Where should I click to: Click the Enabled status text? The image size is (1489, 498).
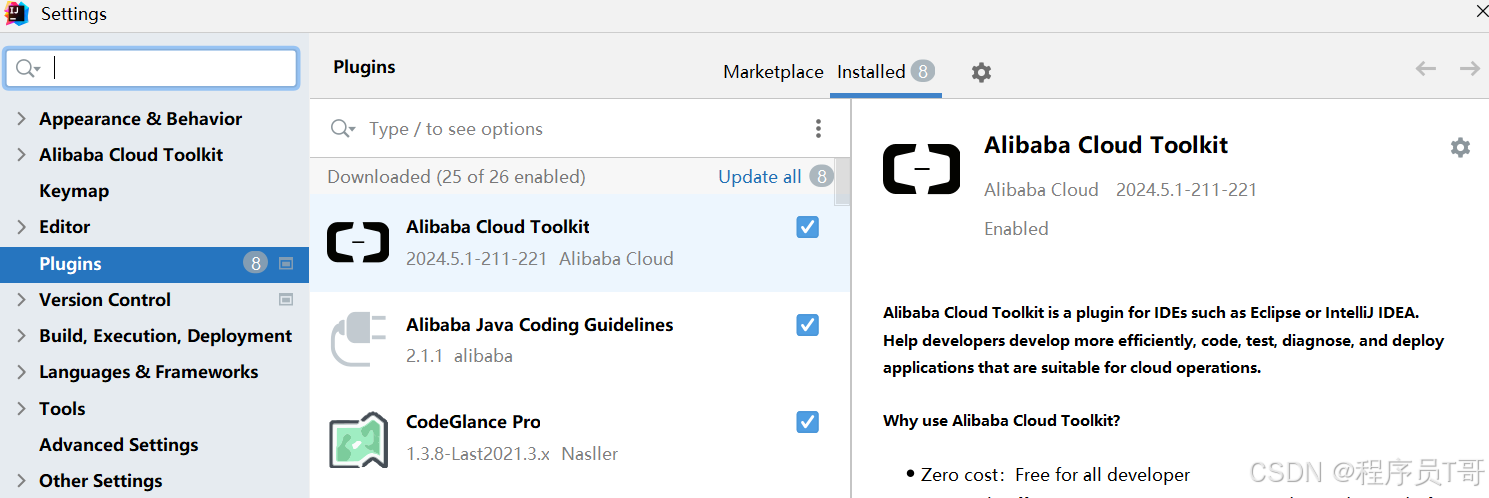1016,228
